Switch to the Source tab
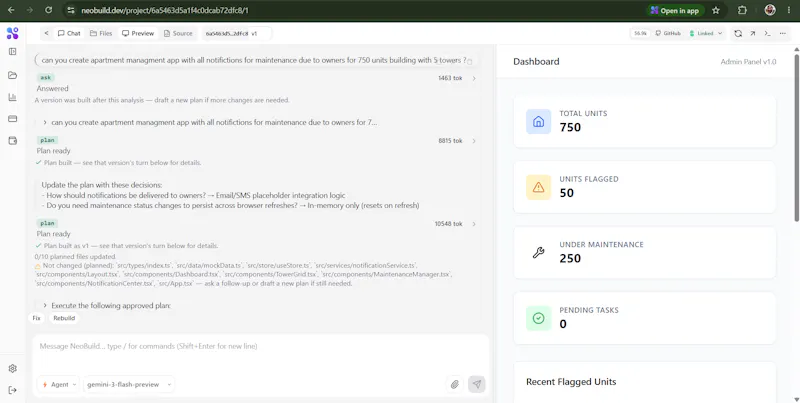800x403 pixels. [178, 33]
